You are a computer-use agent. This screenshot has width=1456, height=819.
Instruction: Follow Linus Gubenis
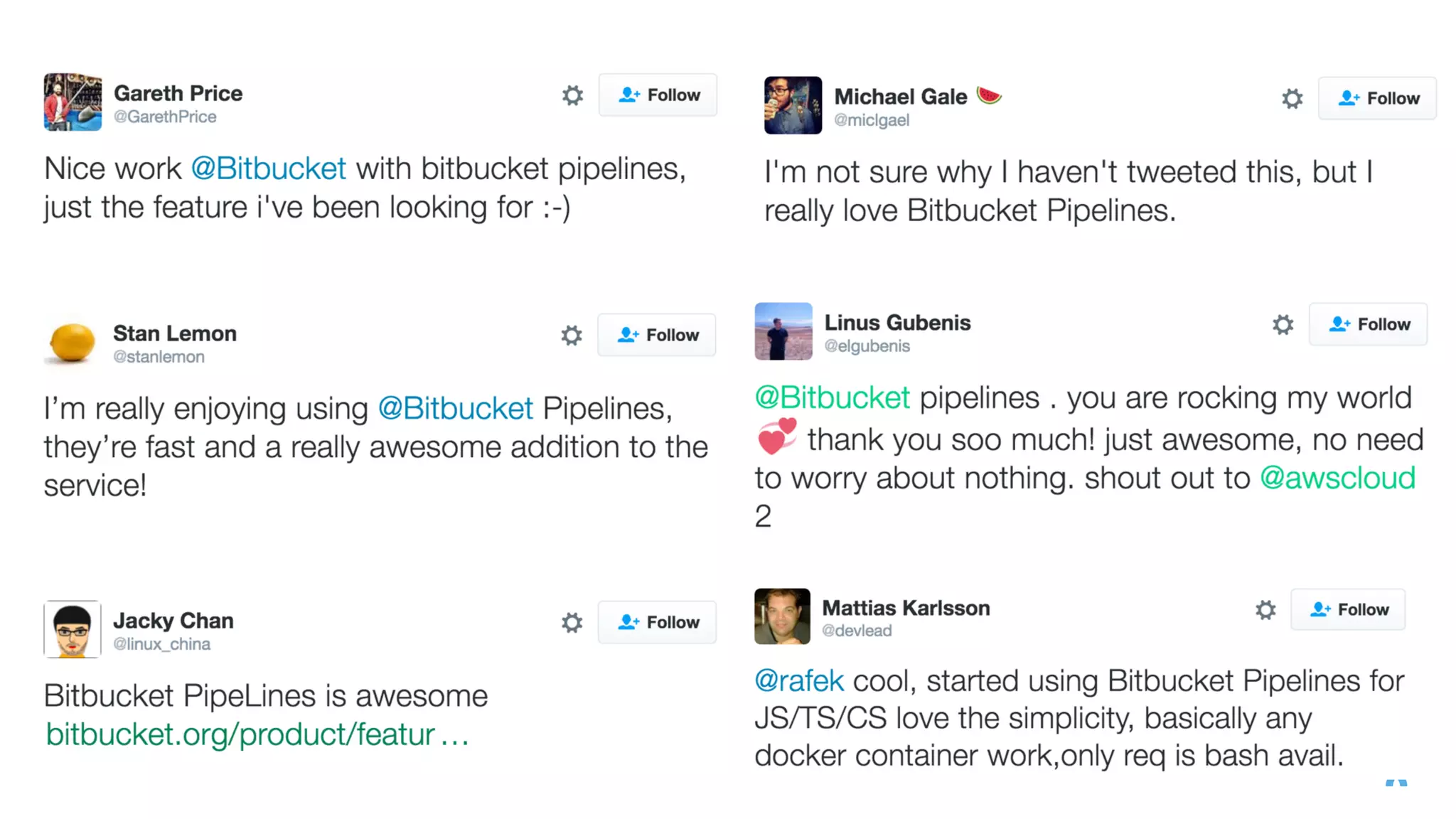click(1368, 325)
